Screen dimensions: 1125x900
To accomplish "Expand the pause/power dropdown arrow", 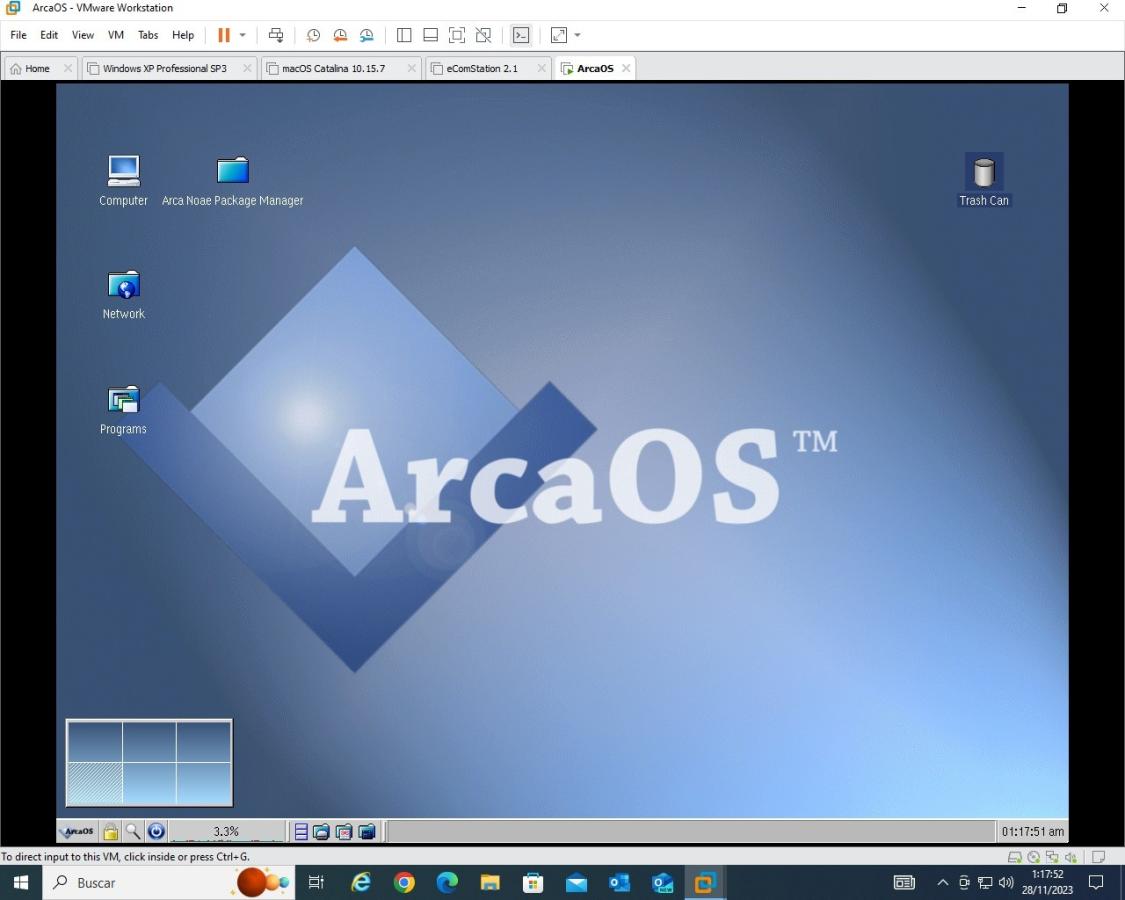I will (x=242, y=35).
